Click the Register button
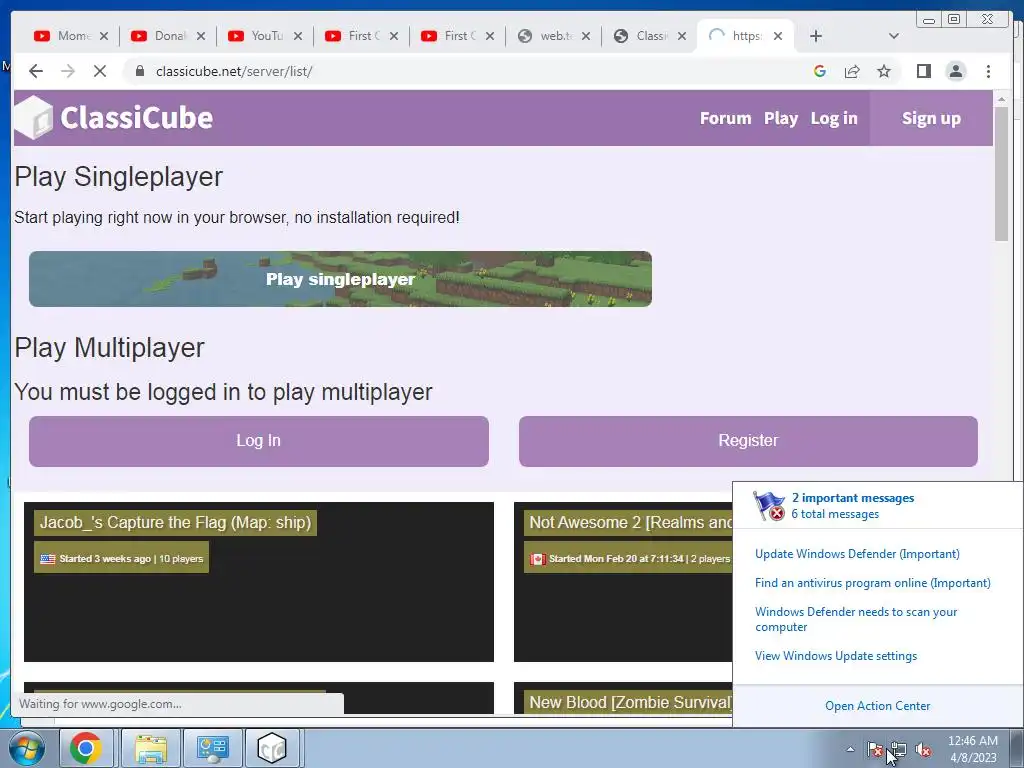The width and height of the screenshot is (1024, 768). [748, 441]
